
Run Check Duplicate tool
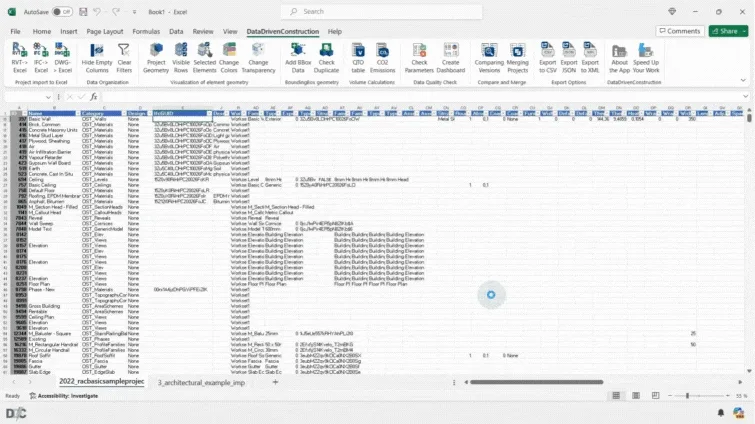pyautogui.click(x=326, y=58)
